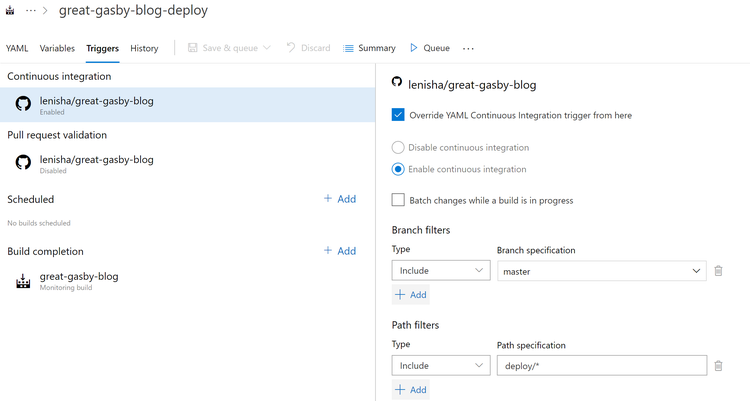The width and height of the screenshot is (750, 401).
Task: Click the GitHub icon under Pull request validation
Action: click(x=23, y=162)
